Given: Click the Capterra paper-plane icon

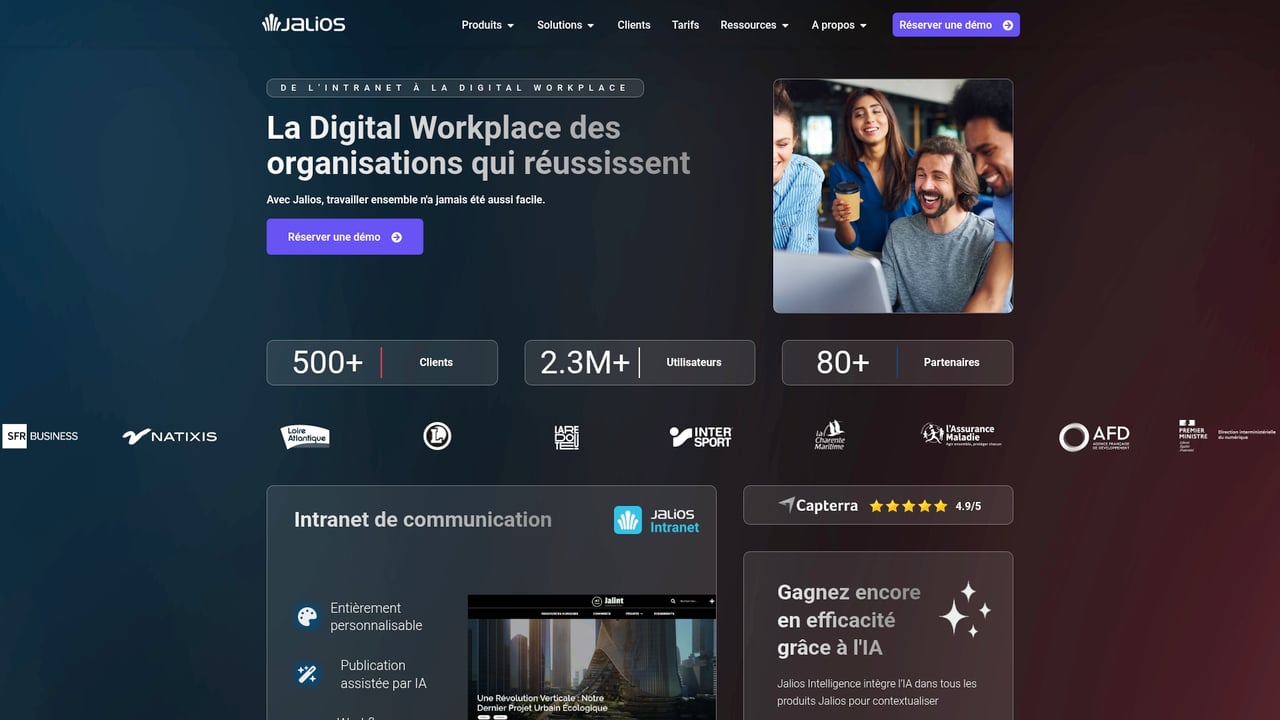Looking at the screenshot, I should tap(788, 505).
